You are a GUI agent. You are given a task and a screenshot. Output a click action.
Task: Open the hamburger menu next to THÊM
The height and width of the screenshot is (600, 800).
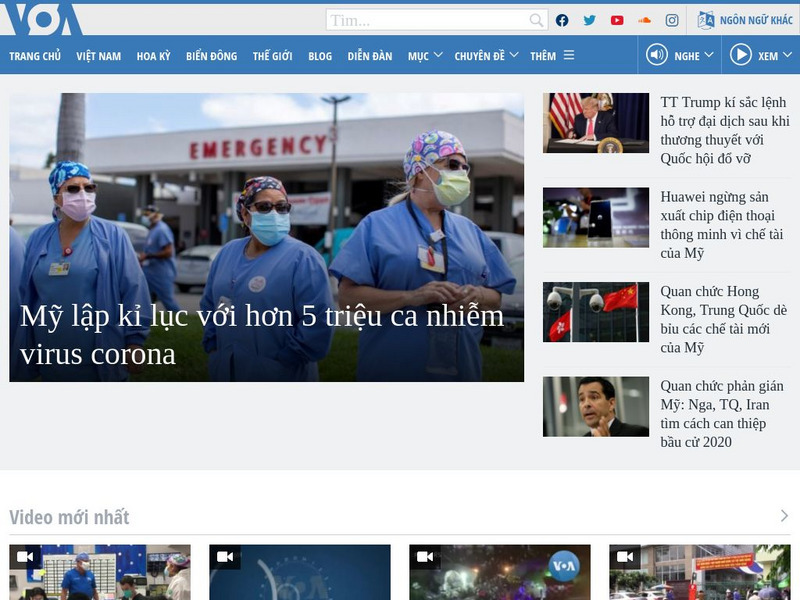pos(568,56)
